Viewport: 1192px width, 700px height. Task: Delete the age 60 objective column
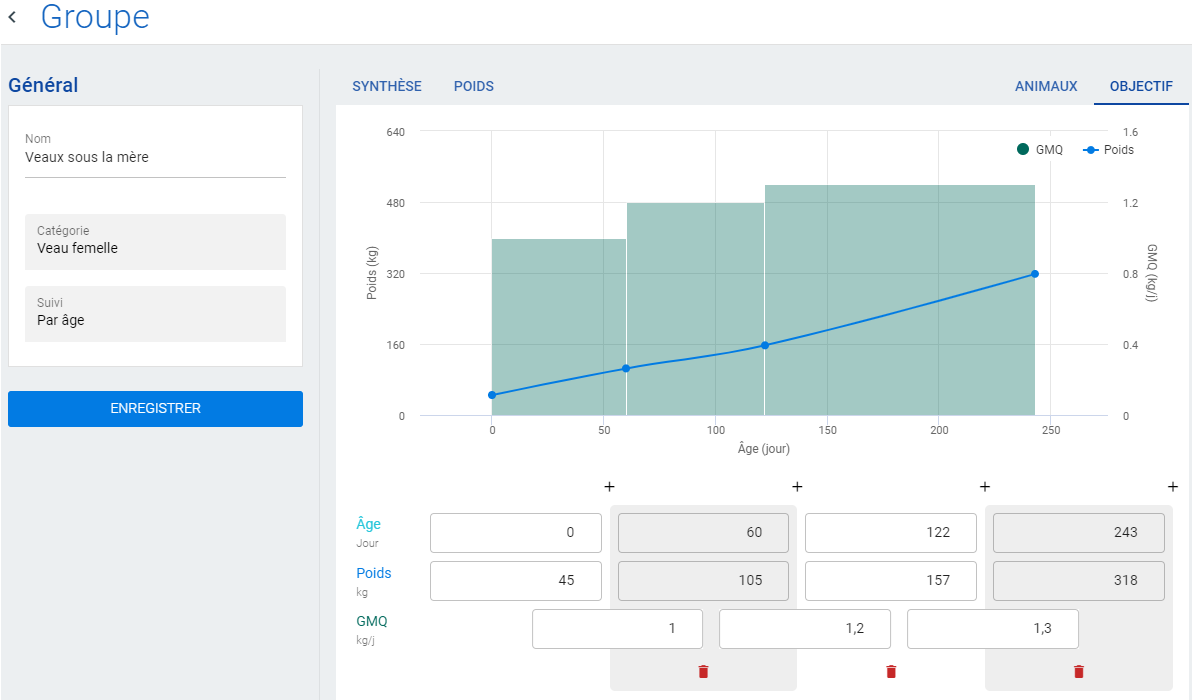[x=703, y=671]
